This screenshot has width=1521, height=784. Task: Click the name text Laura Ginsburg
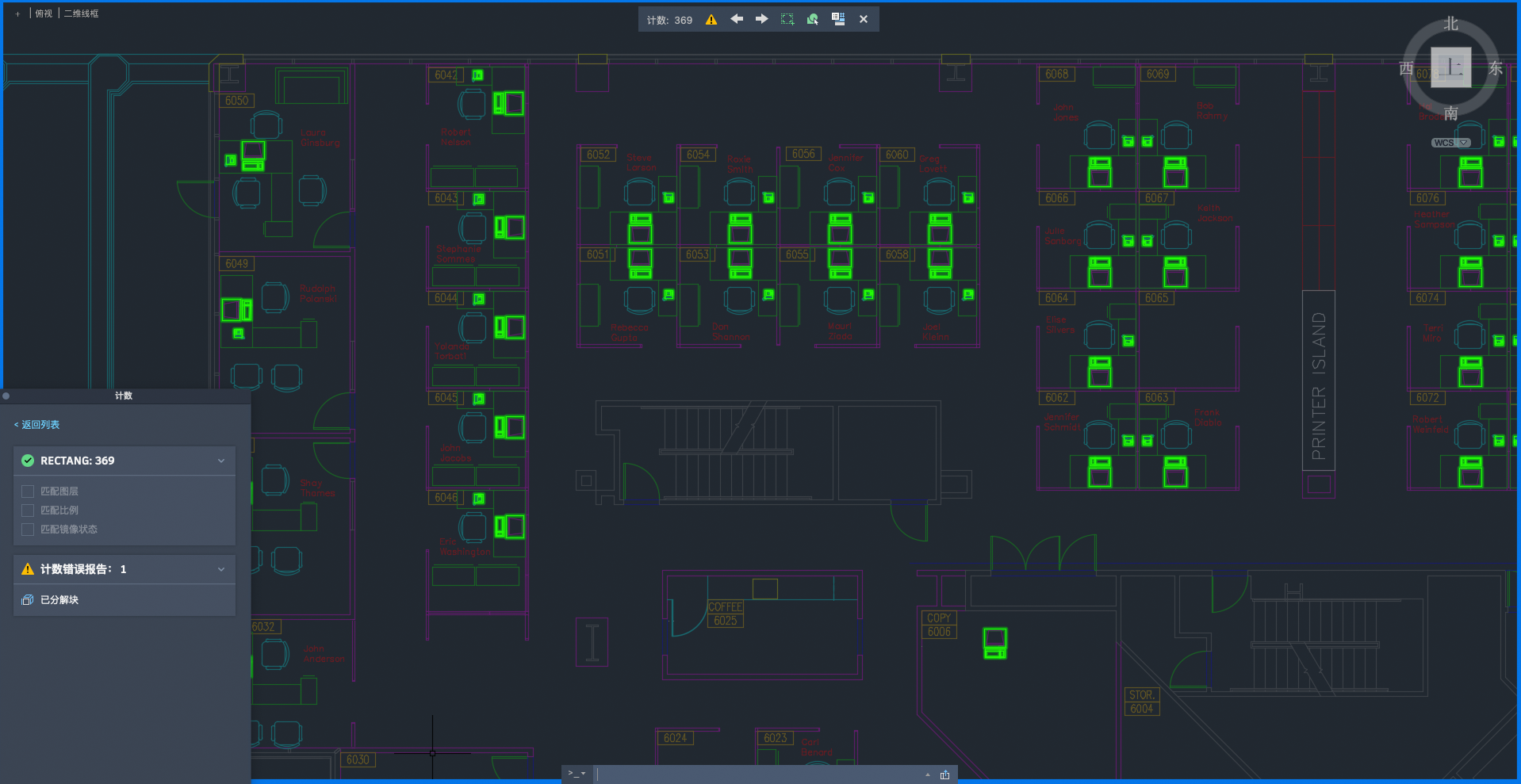tap(320, 138)
